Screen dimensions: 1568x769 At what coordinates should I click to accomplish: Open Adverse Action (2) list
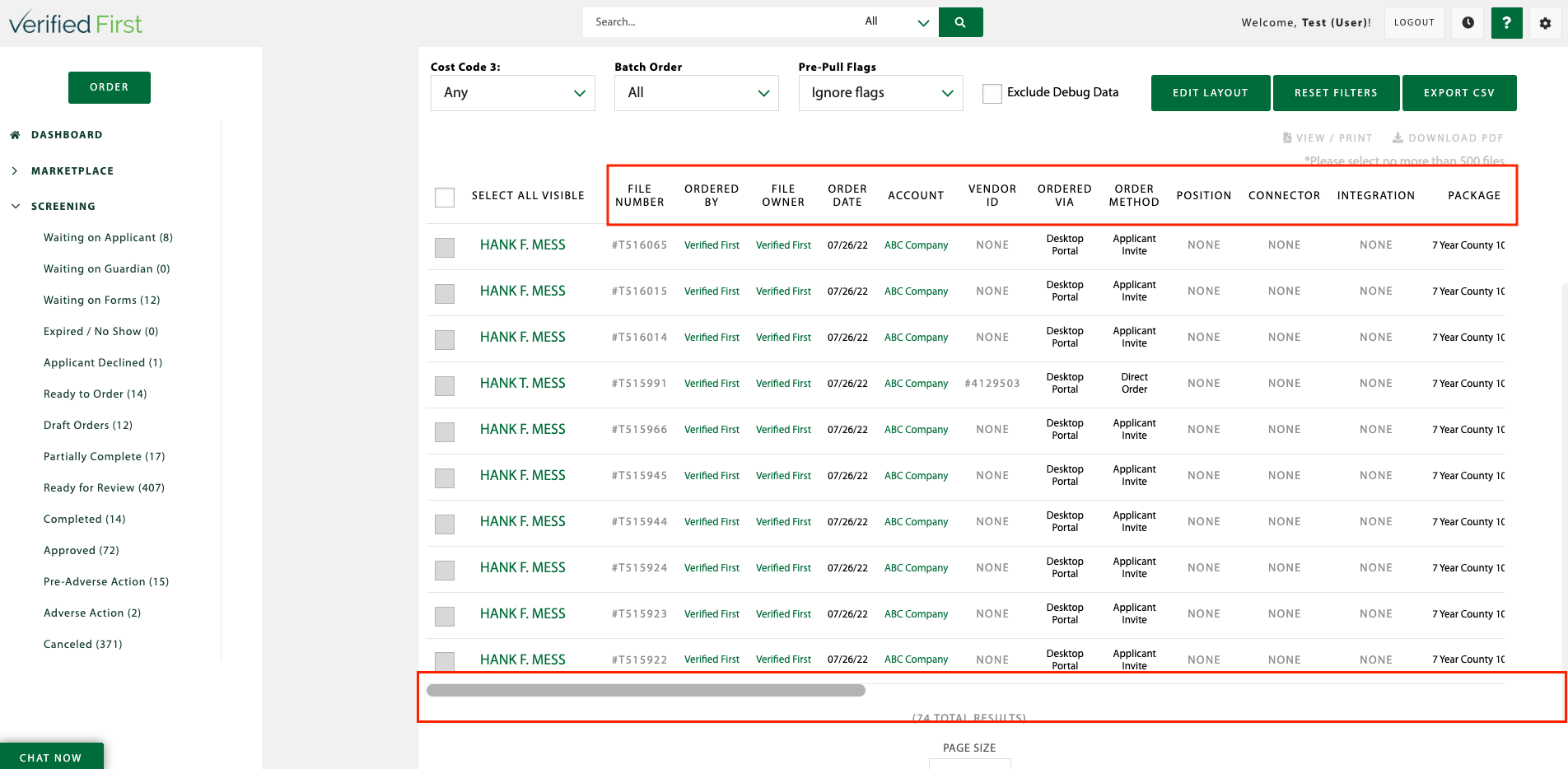(92, 613)
